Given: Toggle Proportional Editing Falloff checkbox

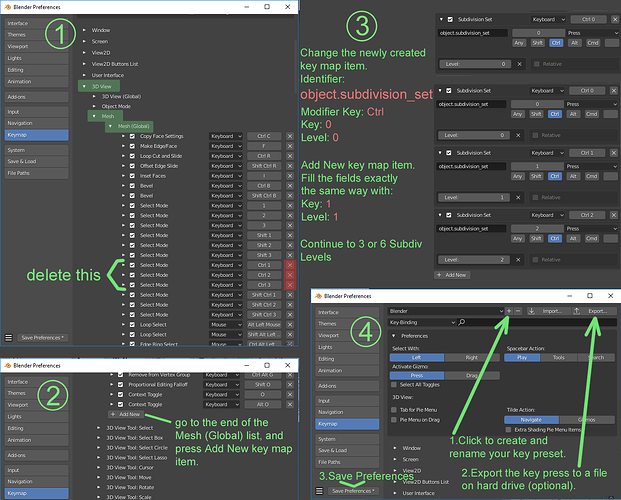Looking at the screenshot, I should (120, 384).
